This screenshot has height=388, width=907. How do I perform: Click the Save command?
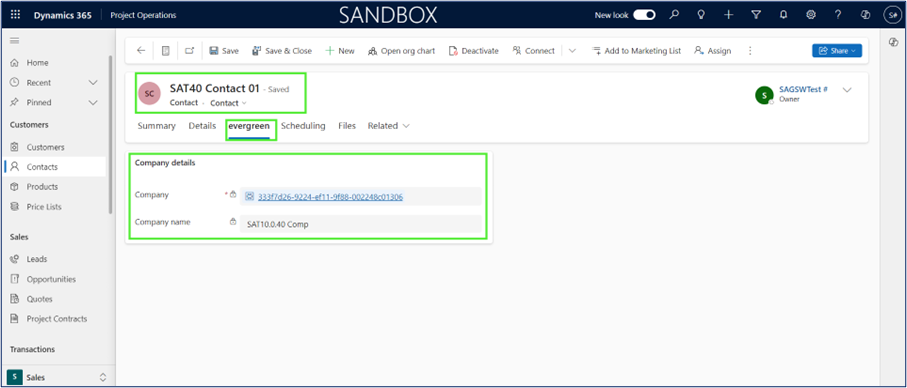tap(224, 51)
